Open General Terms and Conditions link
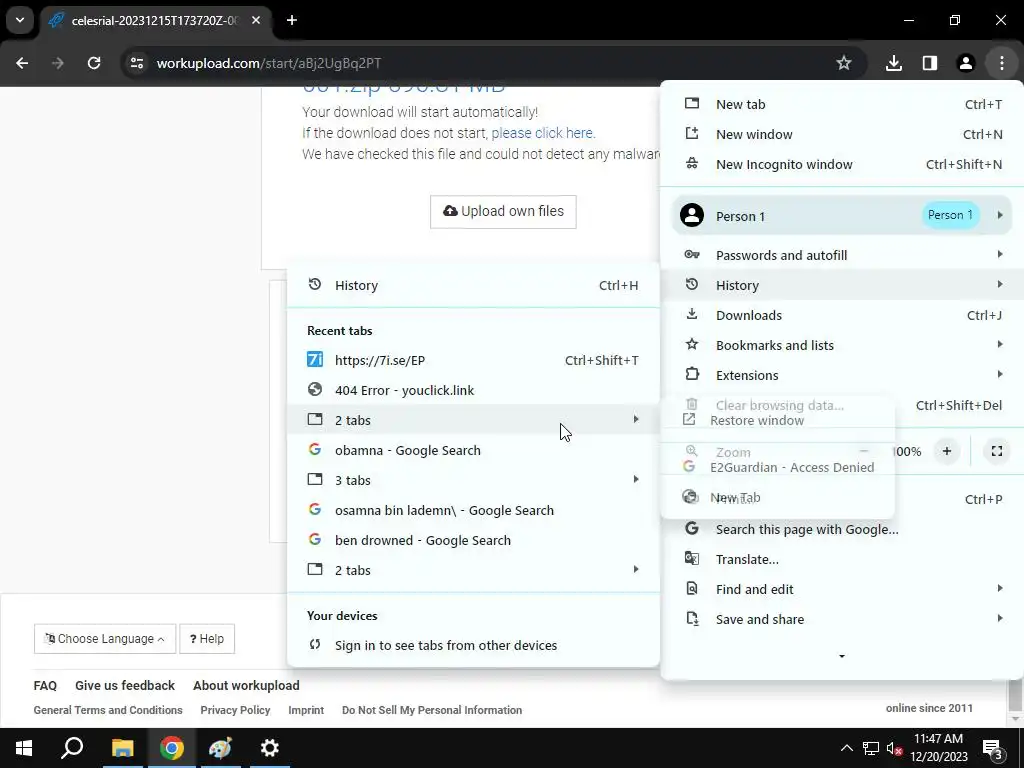 (108, 710)
